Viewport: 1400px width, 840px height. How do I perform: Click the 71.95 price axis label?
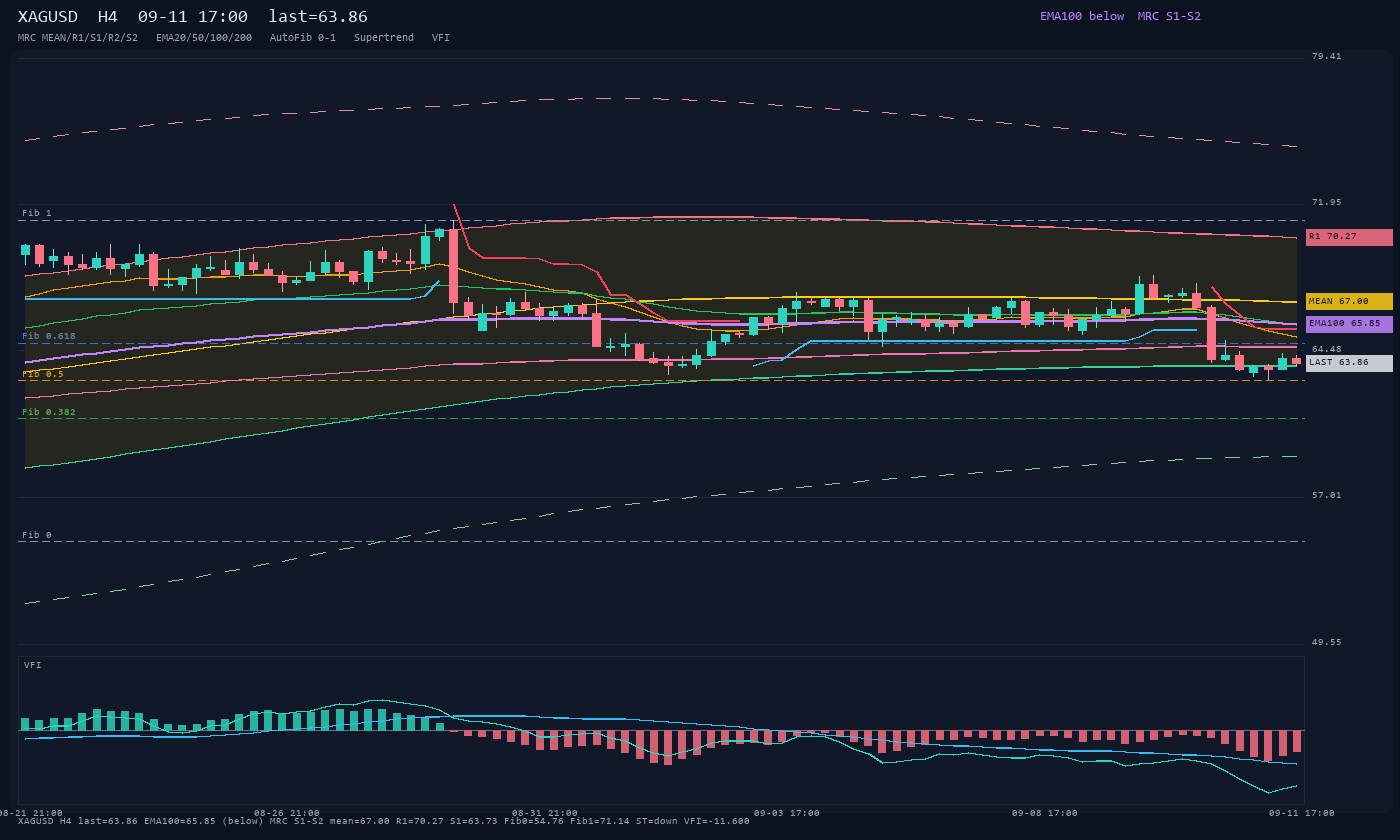(x=1327, y=202)
